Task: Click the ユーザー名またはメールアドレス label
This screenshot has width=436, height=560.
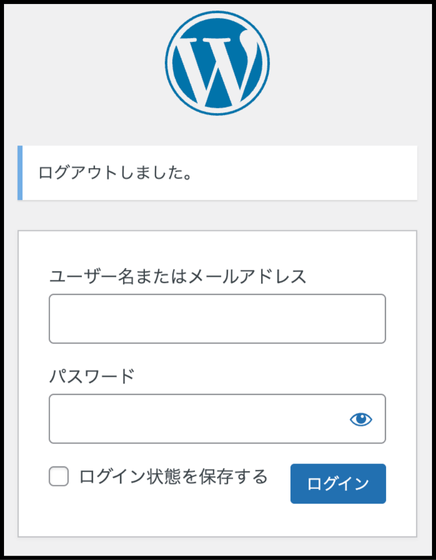Action: [x=177, y=277]
